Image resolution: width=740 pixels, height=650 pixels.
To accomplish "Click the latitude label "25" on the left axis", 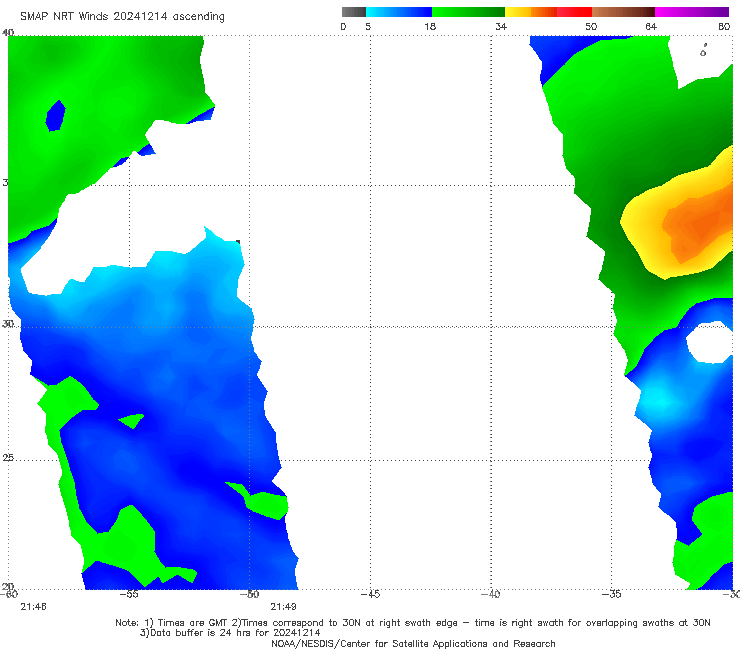I will coord(7,457).
